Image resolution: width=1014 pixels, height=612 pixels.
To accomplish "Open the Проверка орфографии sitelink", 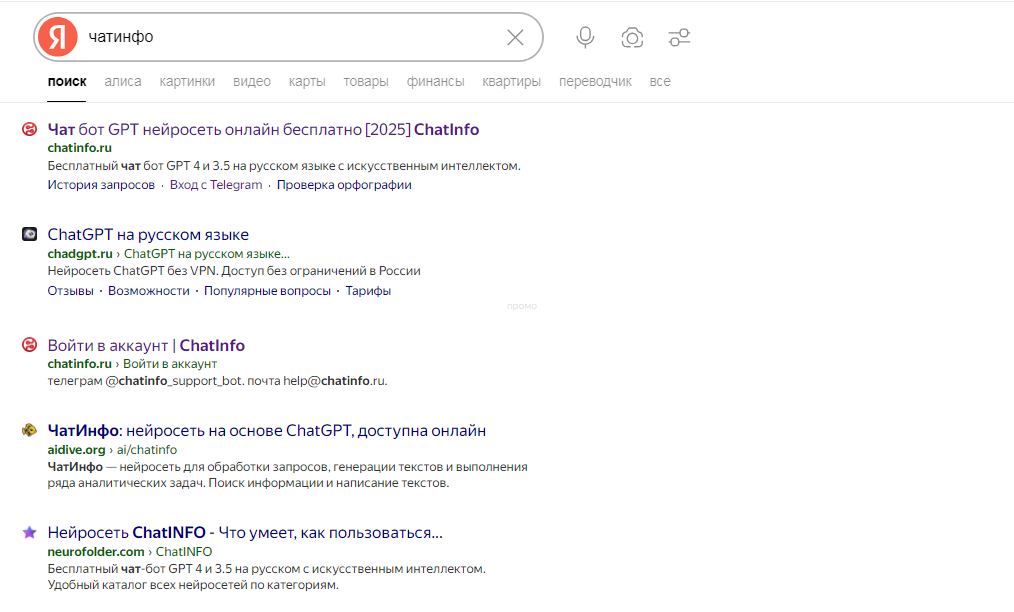I will [344, 185].
